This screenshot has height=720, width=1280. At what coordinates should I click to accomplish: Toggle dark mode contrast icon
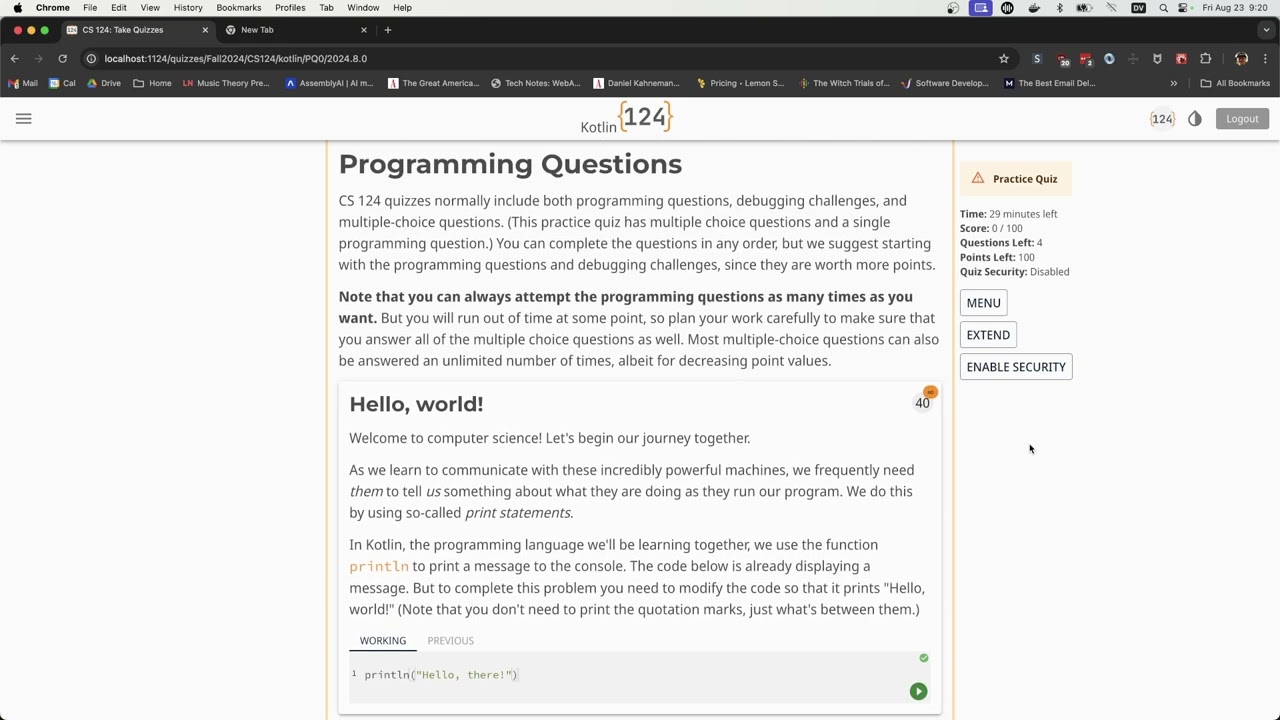(1195, 119)
